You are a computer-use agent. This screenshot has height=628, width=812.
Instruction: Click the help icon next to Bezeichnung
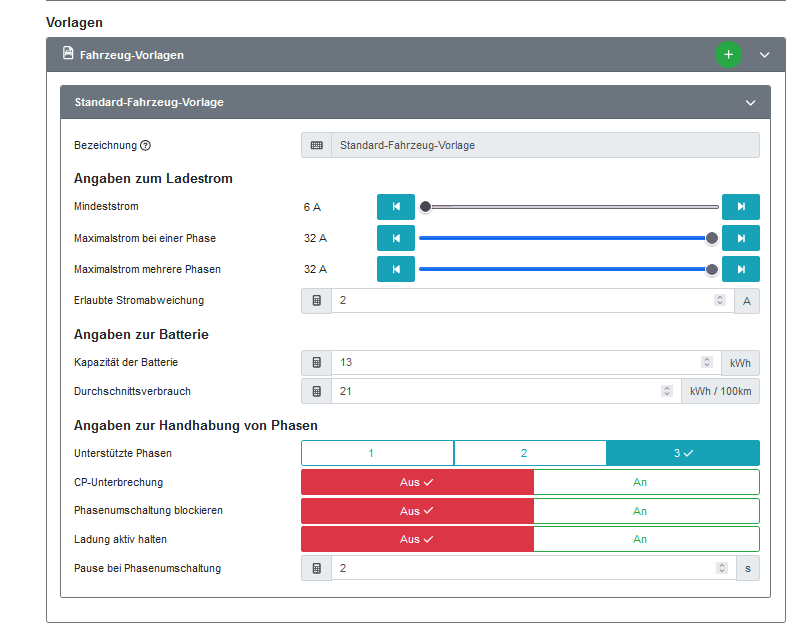146,146
